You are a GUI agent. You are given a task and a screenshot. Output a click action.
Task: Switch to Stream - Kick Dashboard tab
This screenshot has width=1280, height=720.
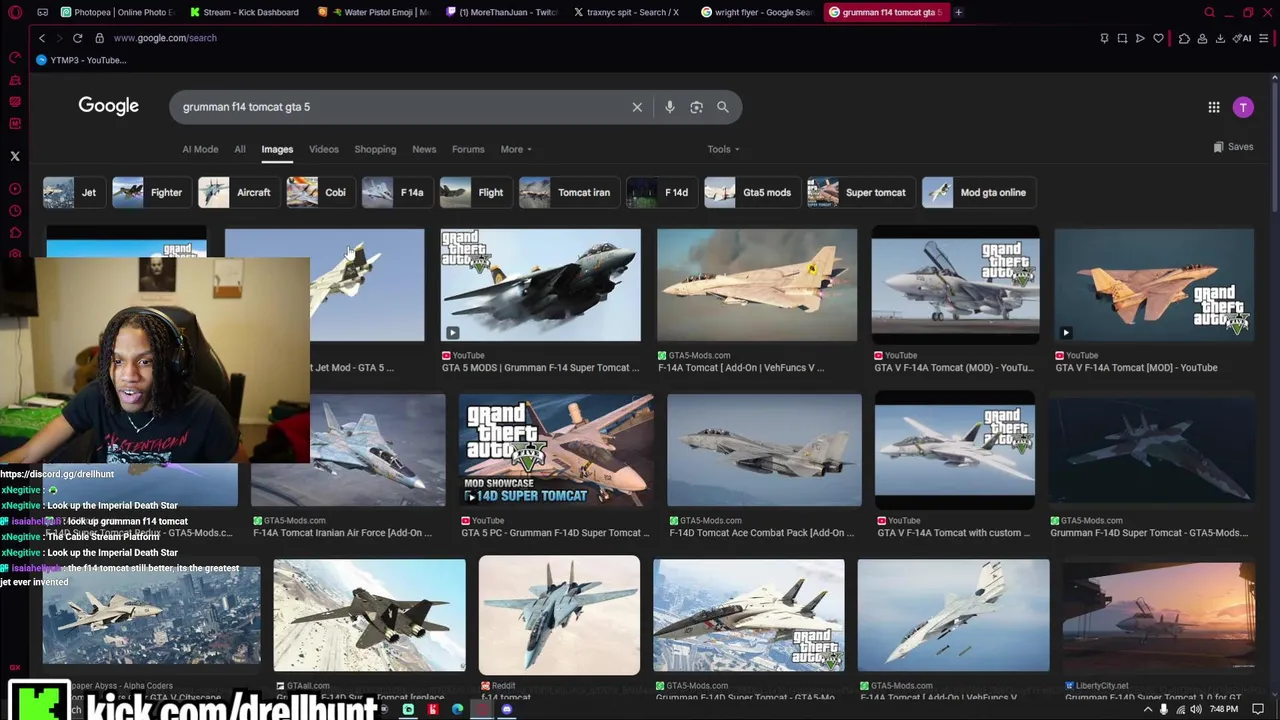243,12
